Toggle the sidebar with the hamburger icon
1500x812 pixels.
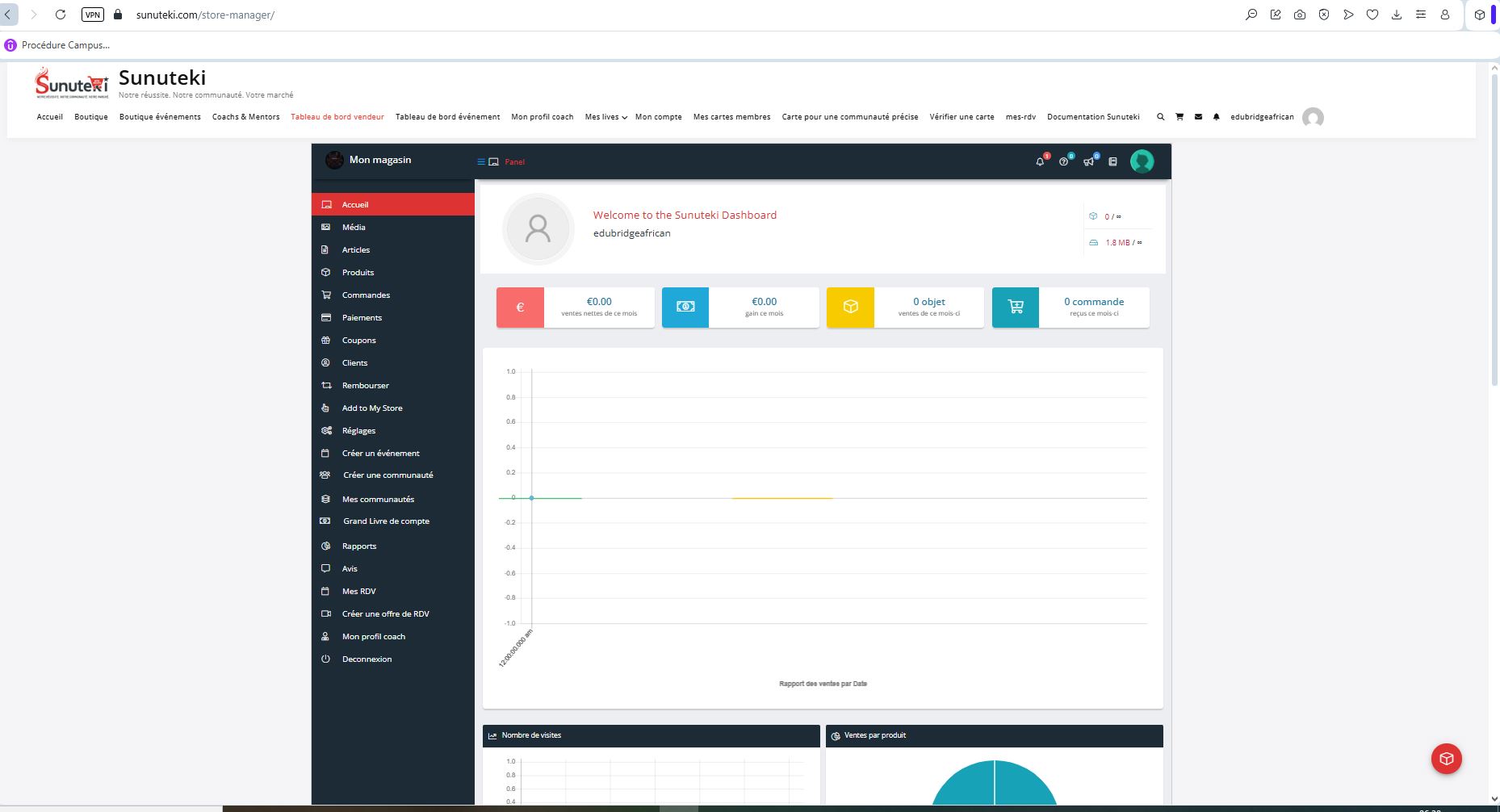pyautogui.click(x=481, y=162)
